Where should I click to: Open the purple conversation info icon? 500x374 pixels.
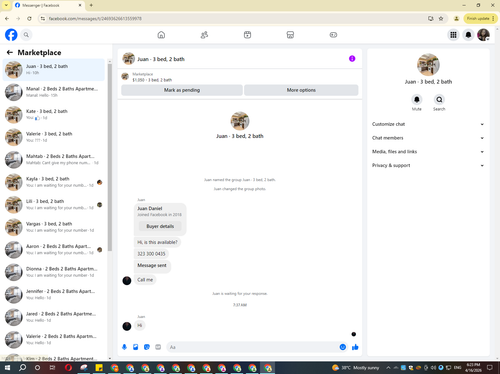[352, 59]
